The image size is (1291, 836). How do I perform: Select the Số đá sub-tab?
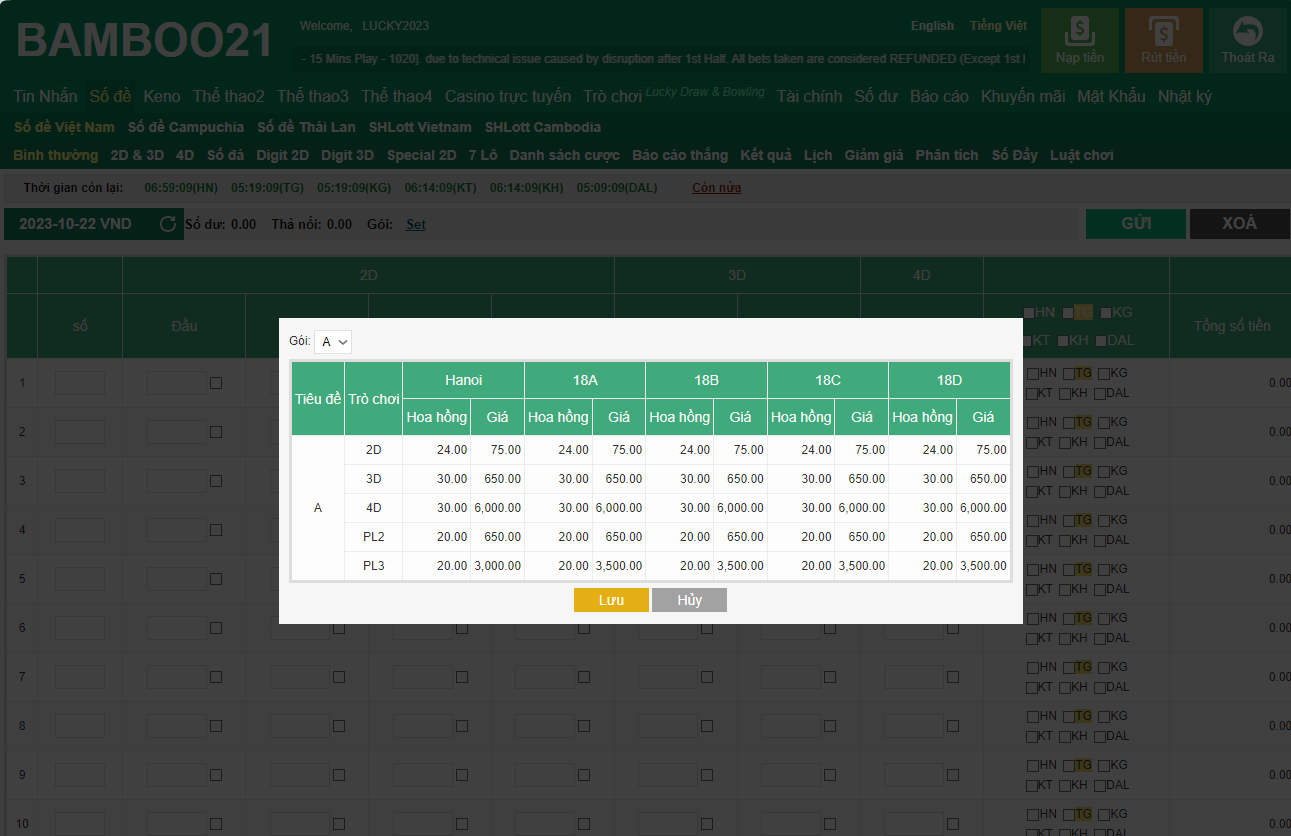pyautogui.click(x=225, y=155)
